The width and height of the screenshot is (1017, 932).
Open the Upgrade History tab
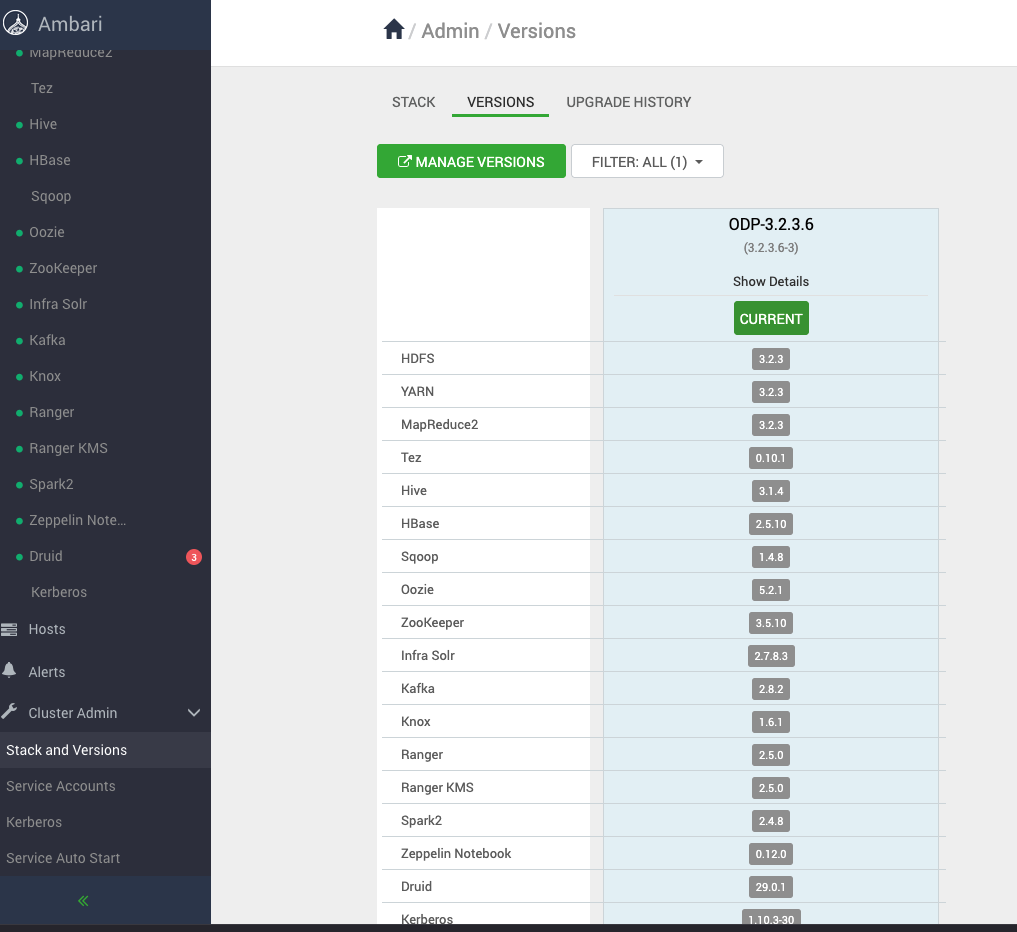coord(628,102)
